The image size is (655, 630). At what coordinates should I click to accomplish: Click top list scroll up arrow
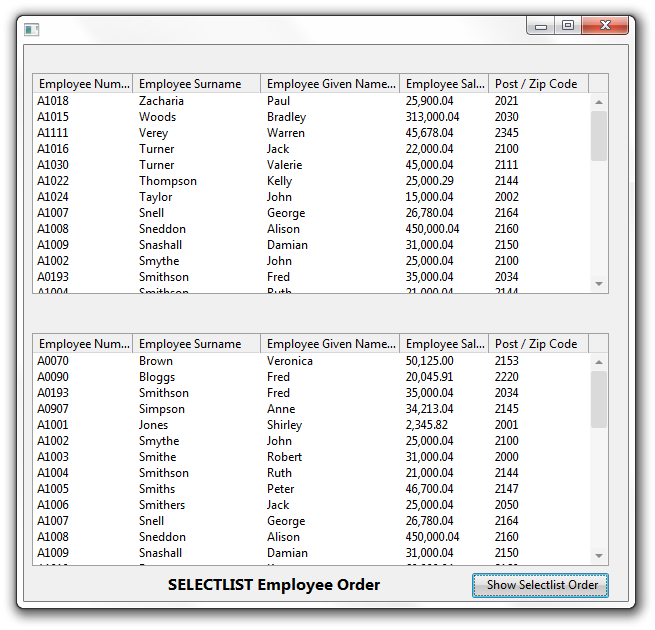pyautogui.click(x=599, y=102)
